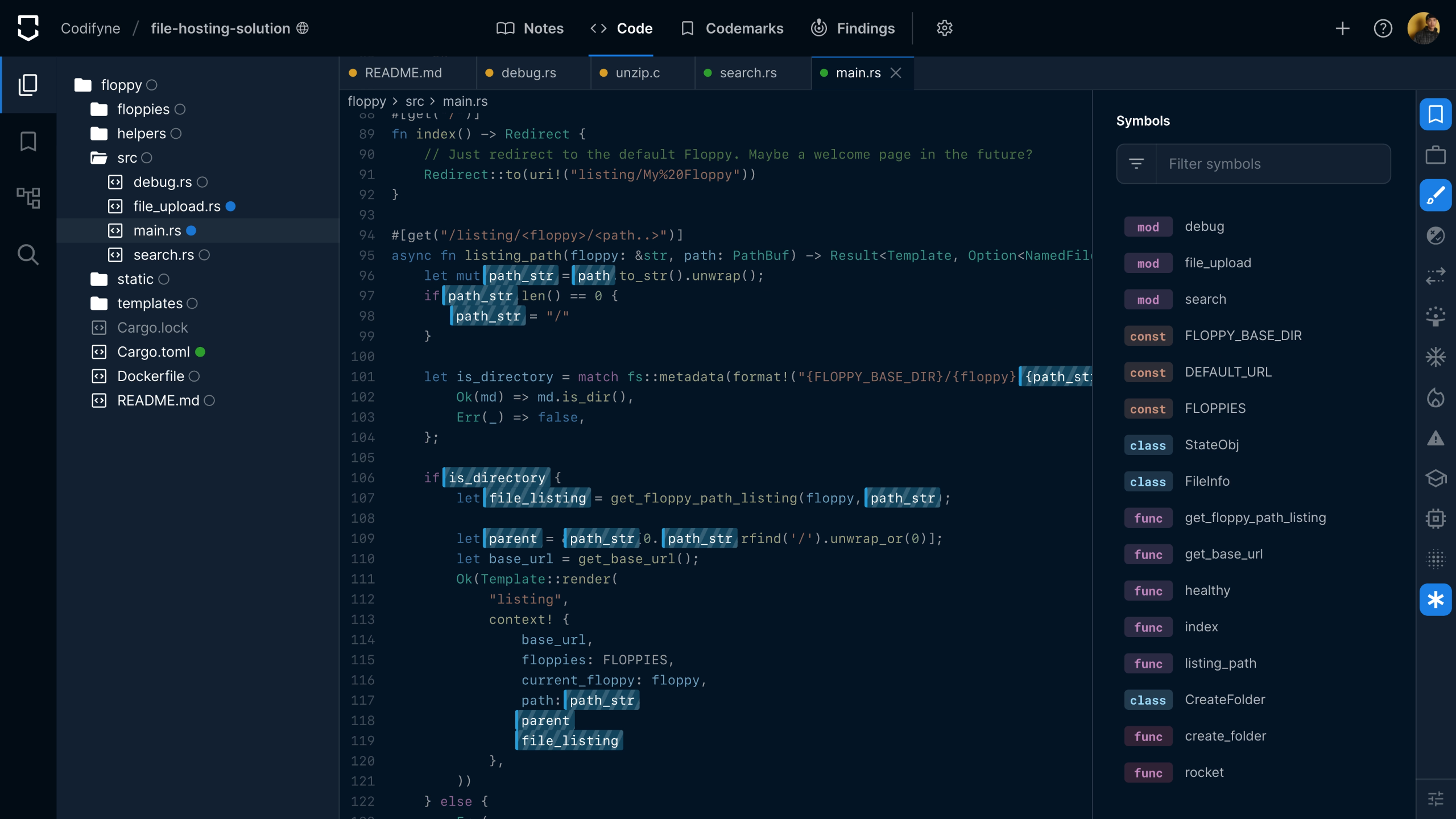
Task: Open the dependency tree view icon
Action: [28, 198]
